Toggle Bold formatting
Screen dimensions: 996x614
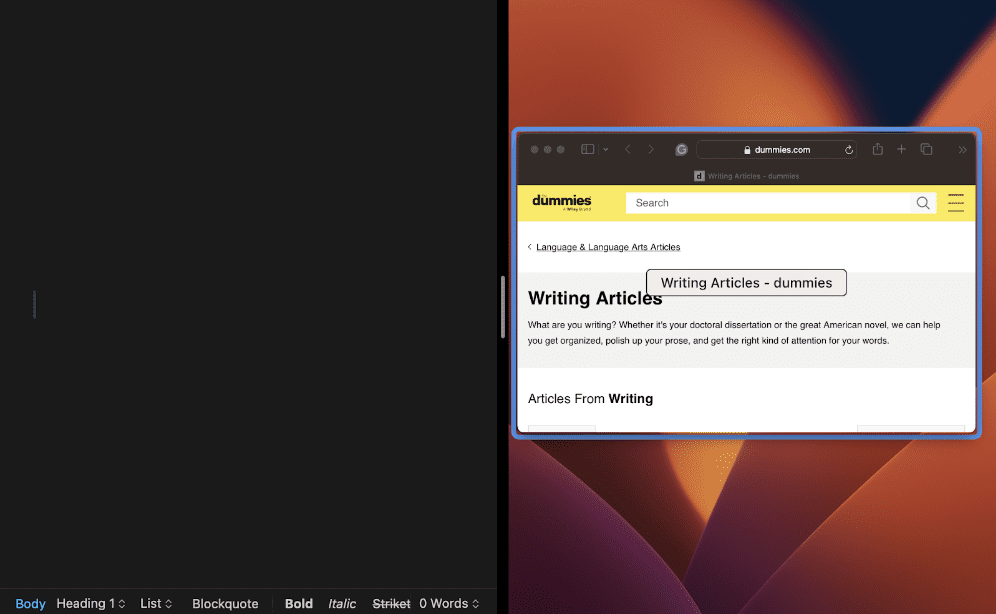tap(298, 603)
